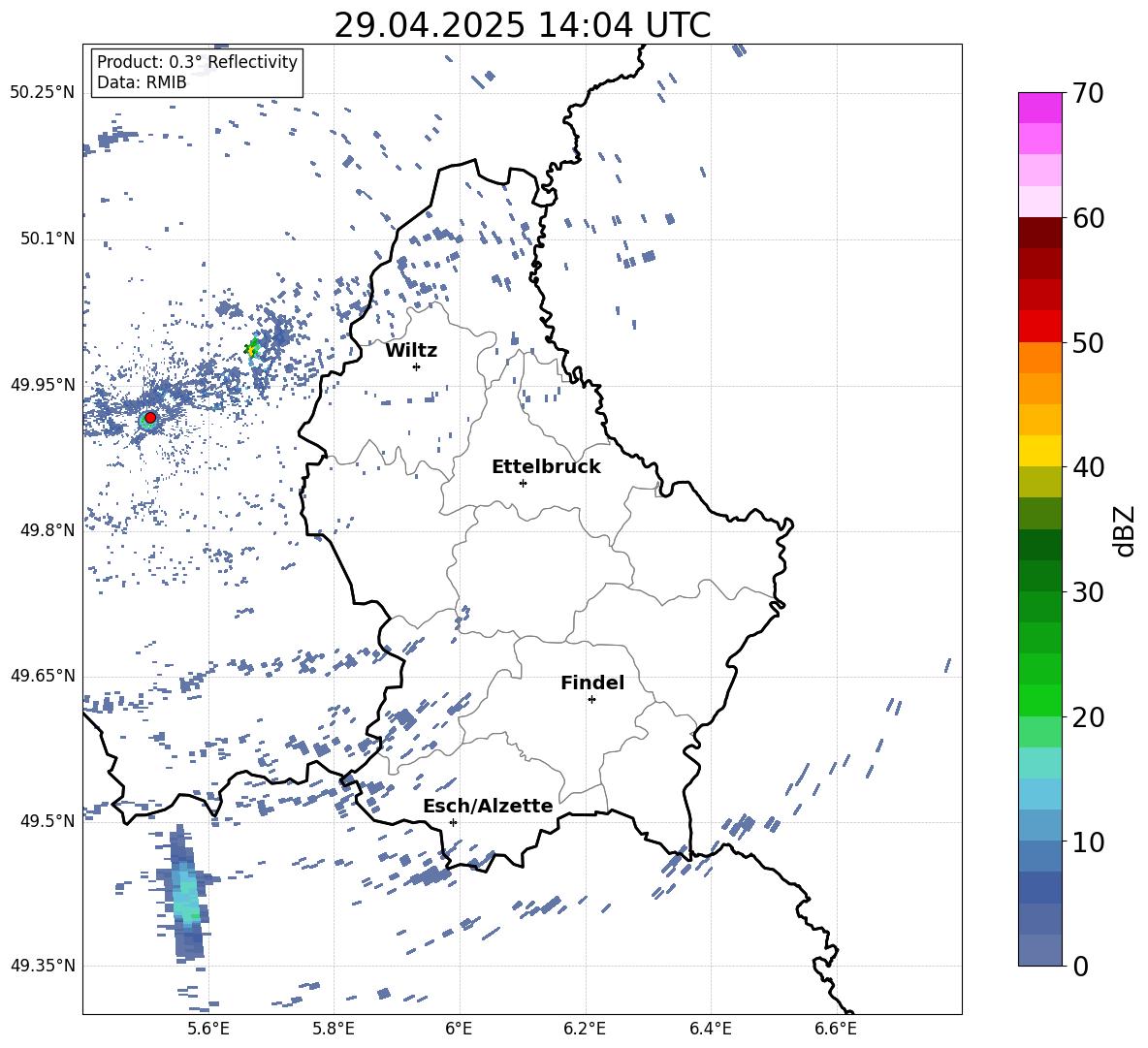
Task: Click the Wiltz city label
Action: coord(411,351)
